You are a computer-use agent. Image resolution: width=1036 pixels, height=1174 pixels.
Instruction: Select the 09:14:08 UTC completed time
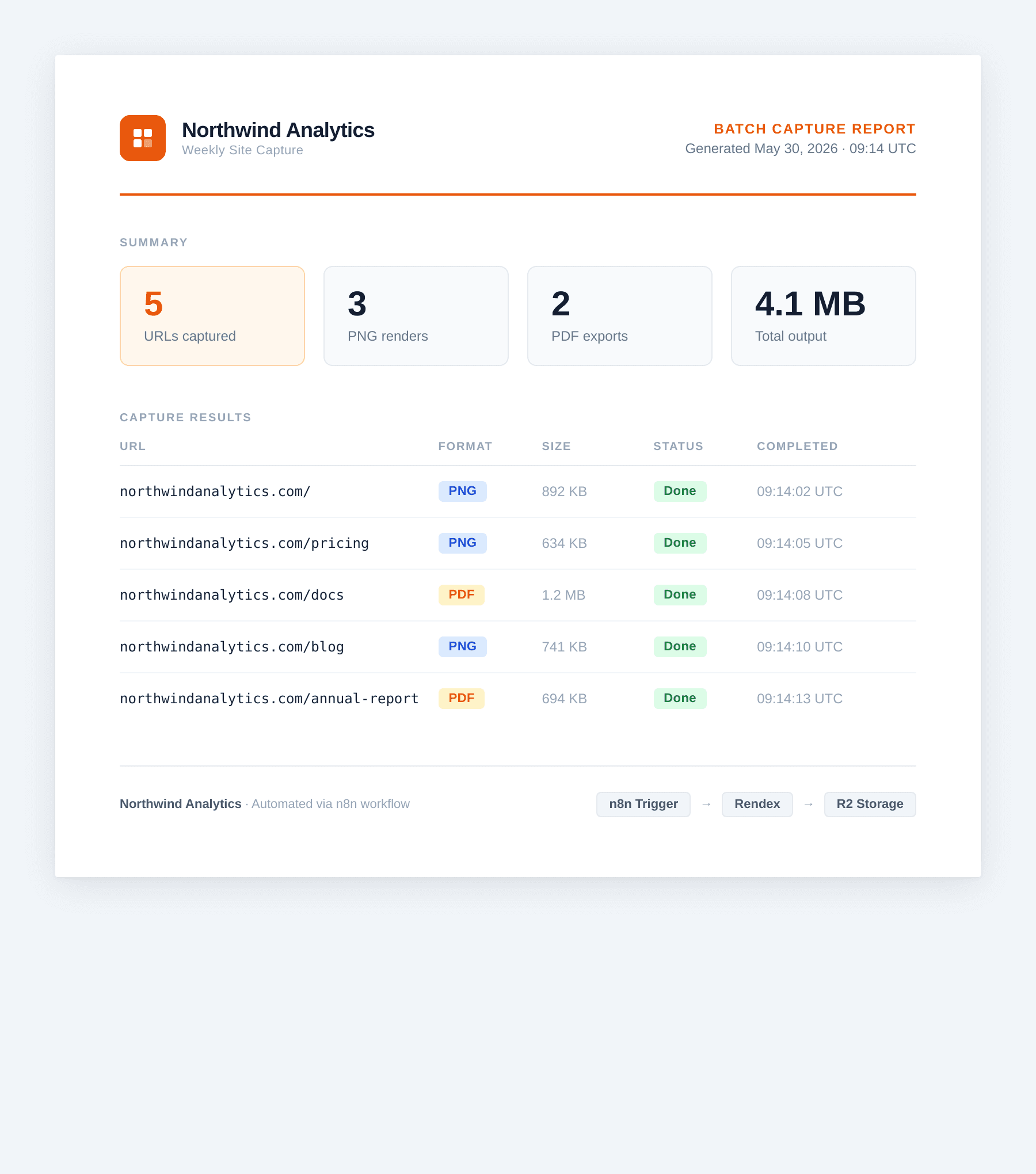point(799,595)
